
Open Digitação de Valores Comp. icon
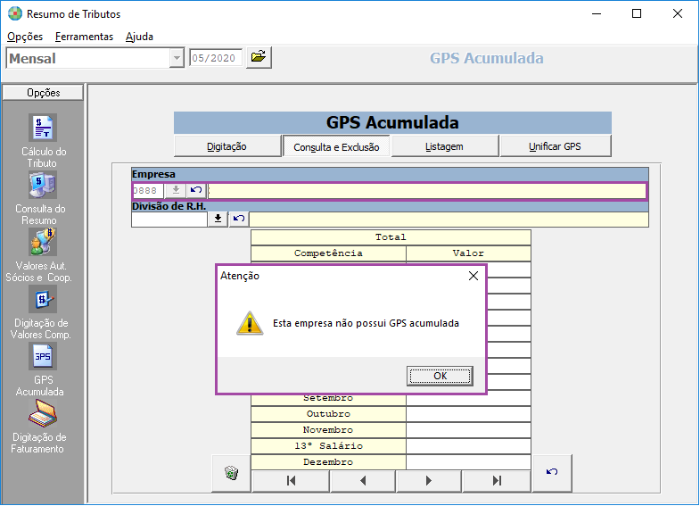point(43,299)
